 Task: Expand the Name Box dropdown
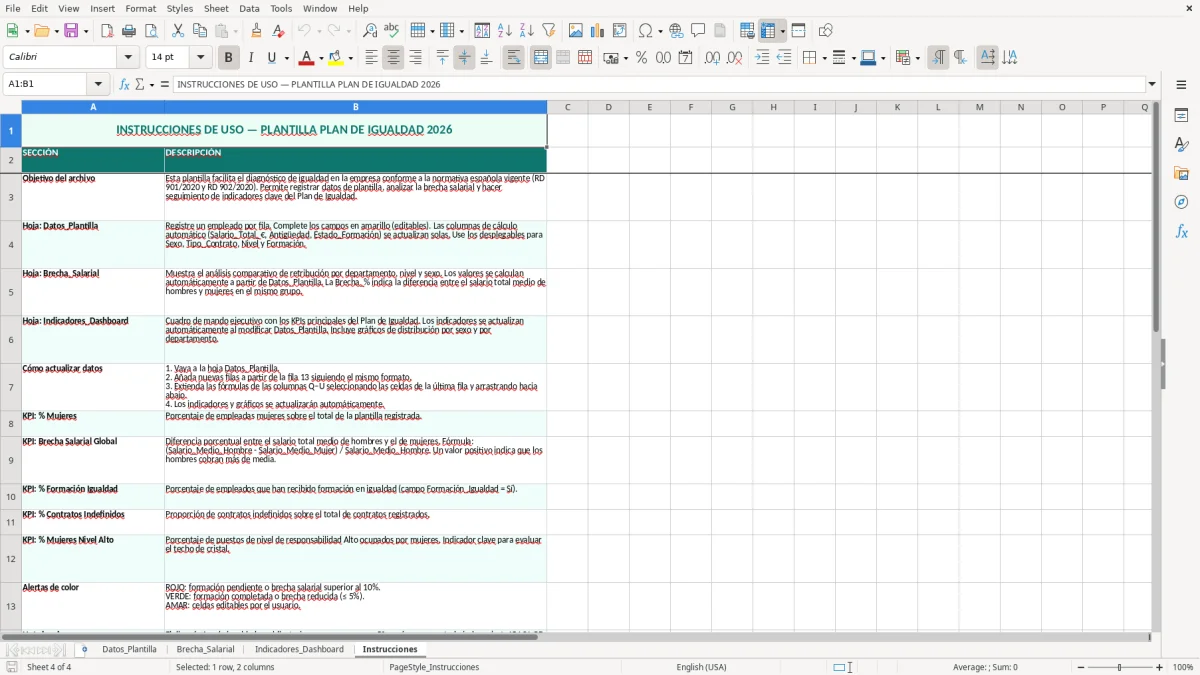(98, 84)
